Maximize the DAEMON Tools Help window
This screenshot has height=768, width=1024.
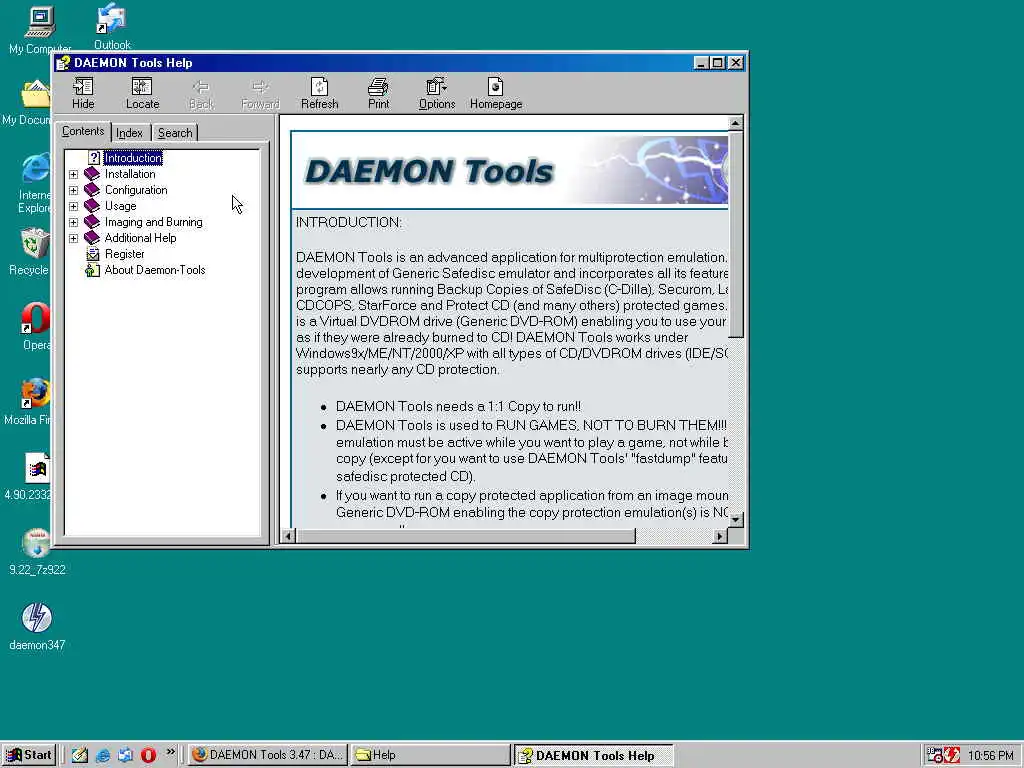point(718,63)
